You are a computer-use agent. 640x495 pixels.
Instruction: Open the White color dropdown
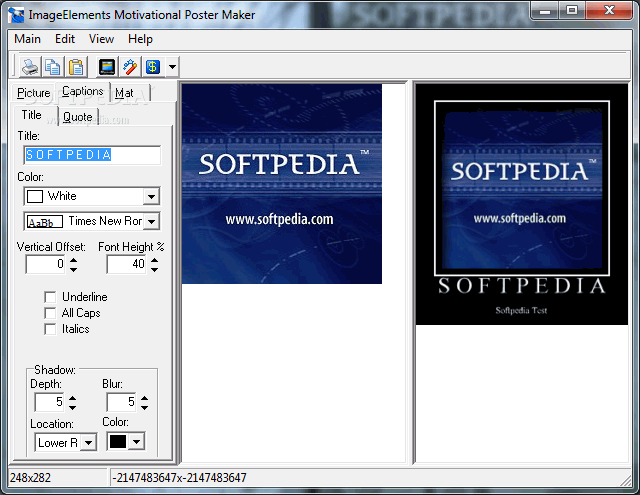pyautogui.click(x=151, y=197)
